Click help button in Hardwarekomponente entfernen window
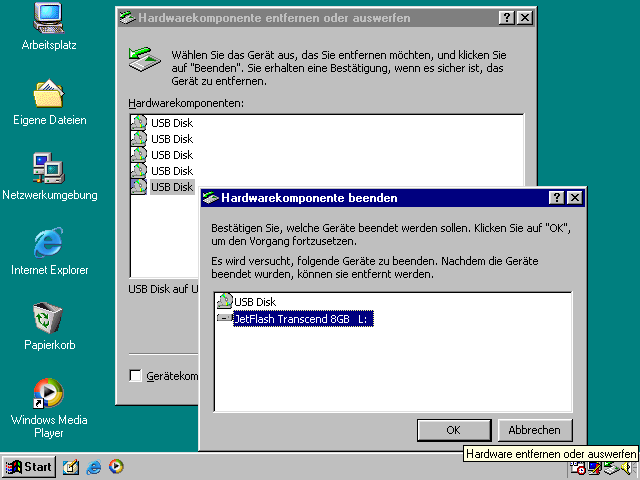This screenshot has width=640, height=480. pyautogui.click(x=507, y=18)
